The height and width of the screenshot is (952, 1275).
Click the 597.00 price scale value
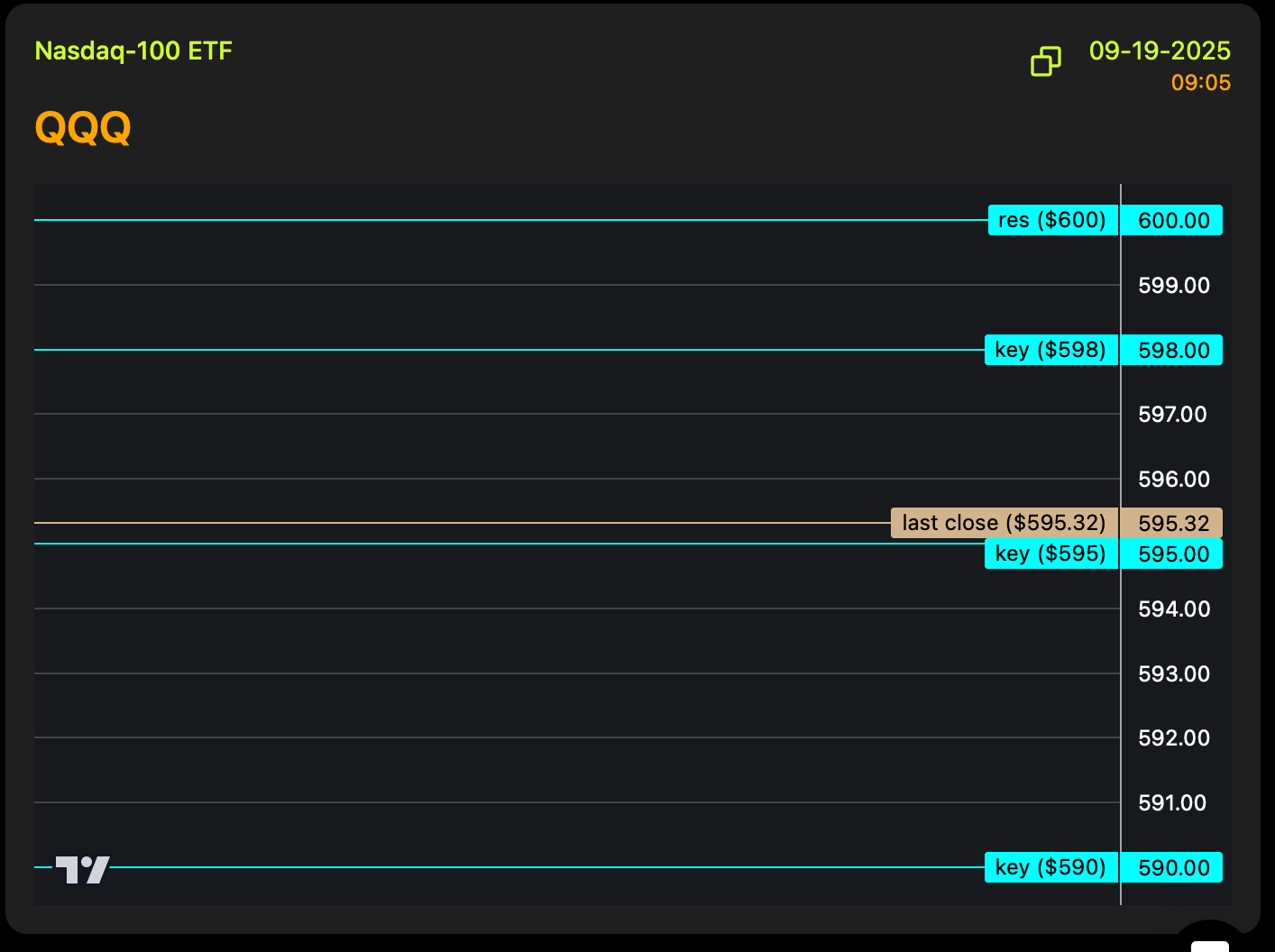click(1172, 415)
